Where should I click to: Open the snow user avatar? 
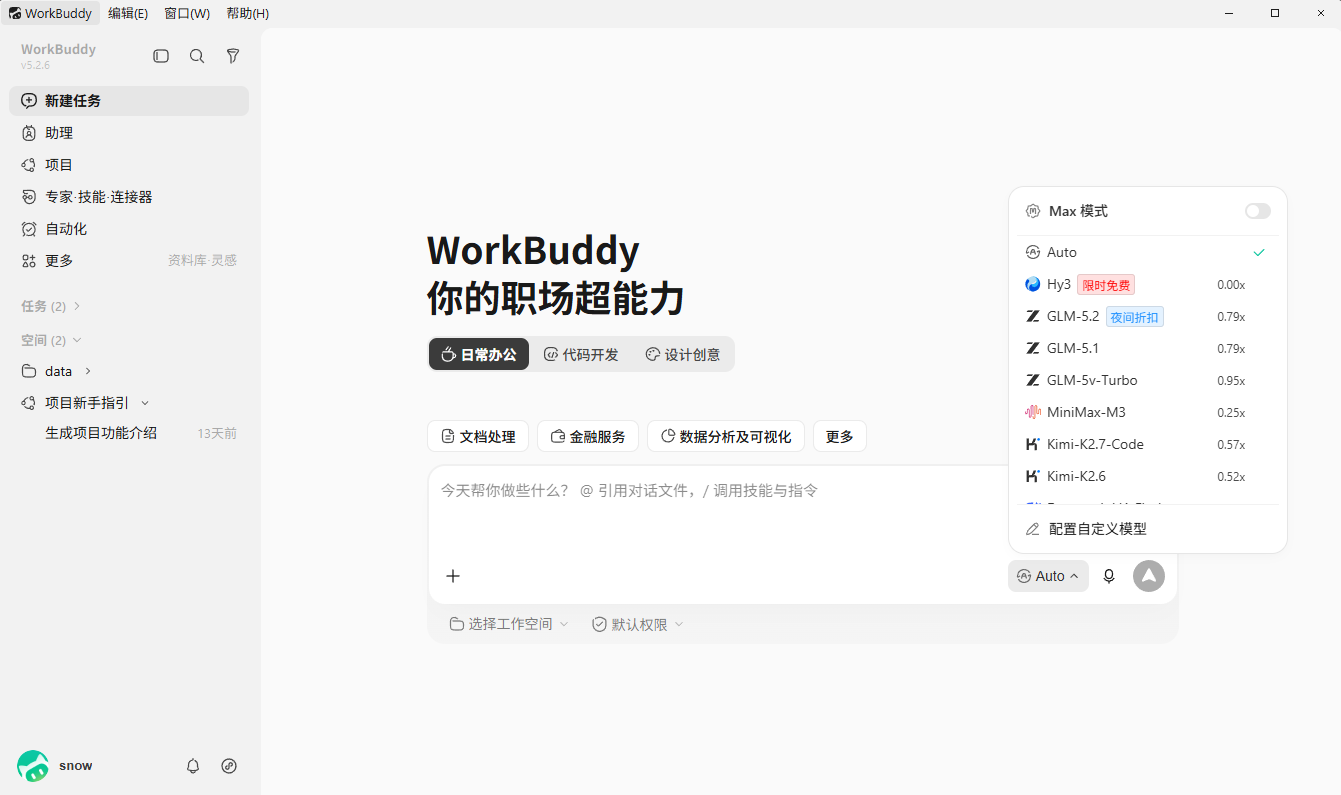pyautogui.click(x=33, y=766)
